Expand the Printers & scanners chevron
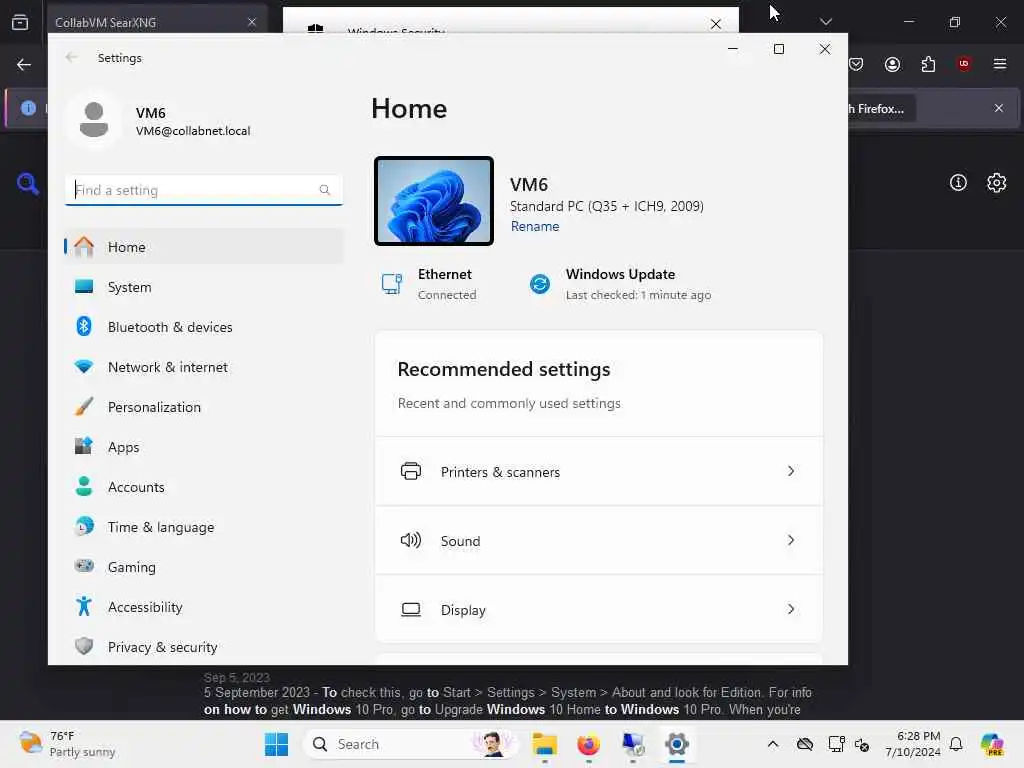This screenshot has height=768, width=1024. [x=791, y=472]
